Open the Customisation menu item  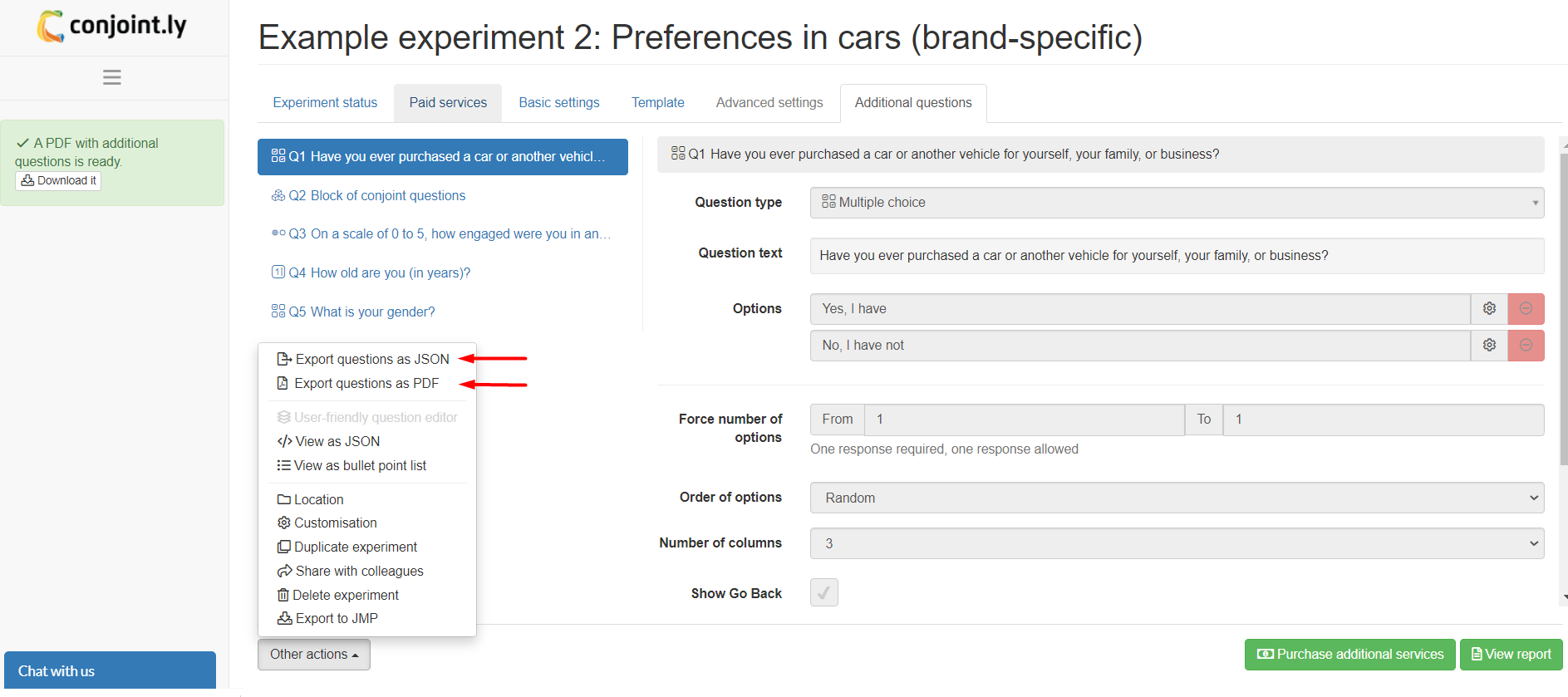point(327,523)
